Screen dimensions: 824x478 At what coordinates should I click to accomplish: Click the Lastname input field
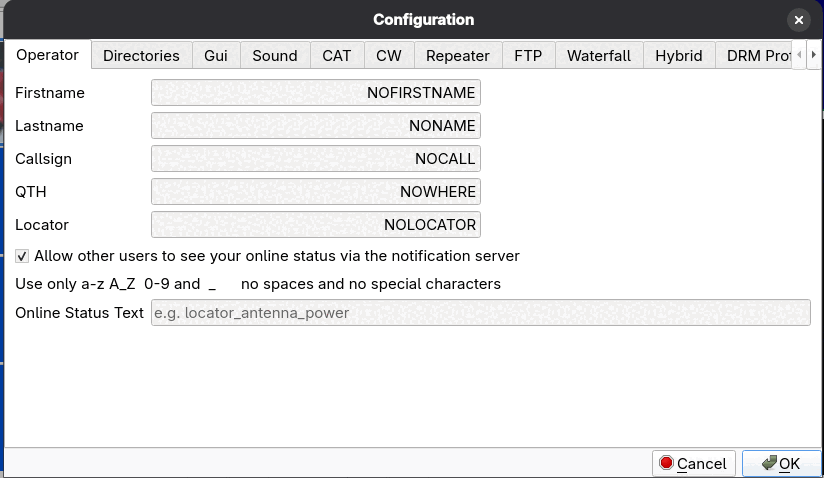pyautogui.click(x=316, y=126)
